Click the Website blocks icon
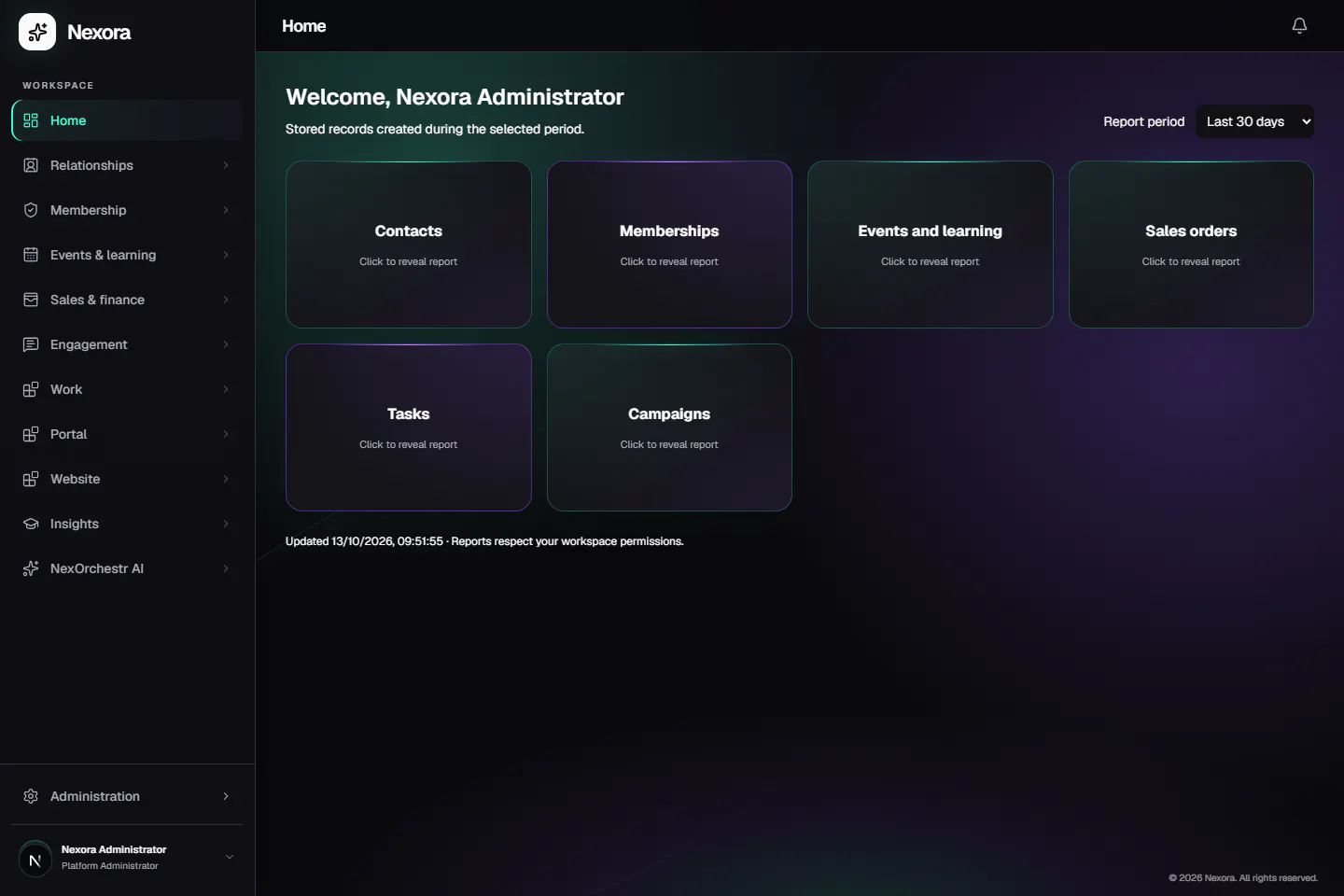The image size is (1344, 896). [x=31, y=479]
